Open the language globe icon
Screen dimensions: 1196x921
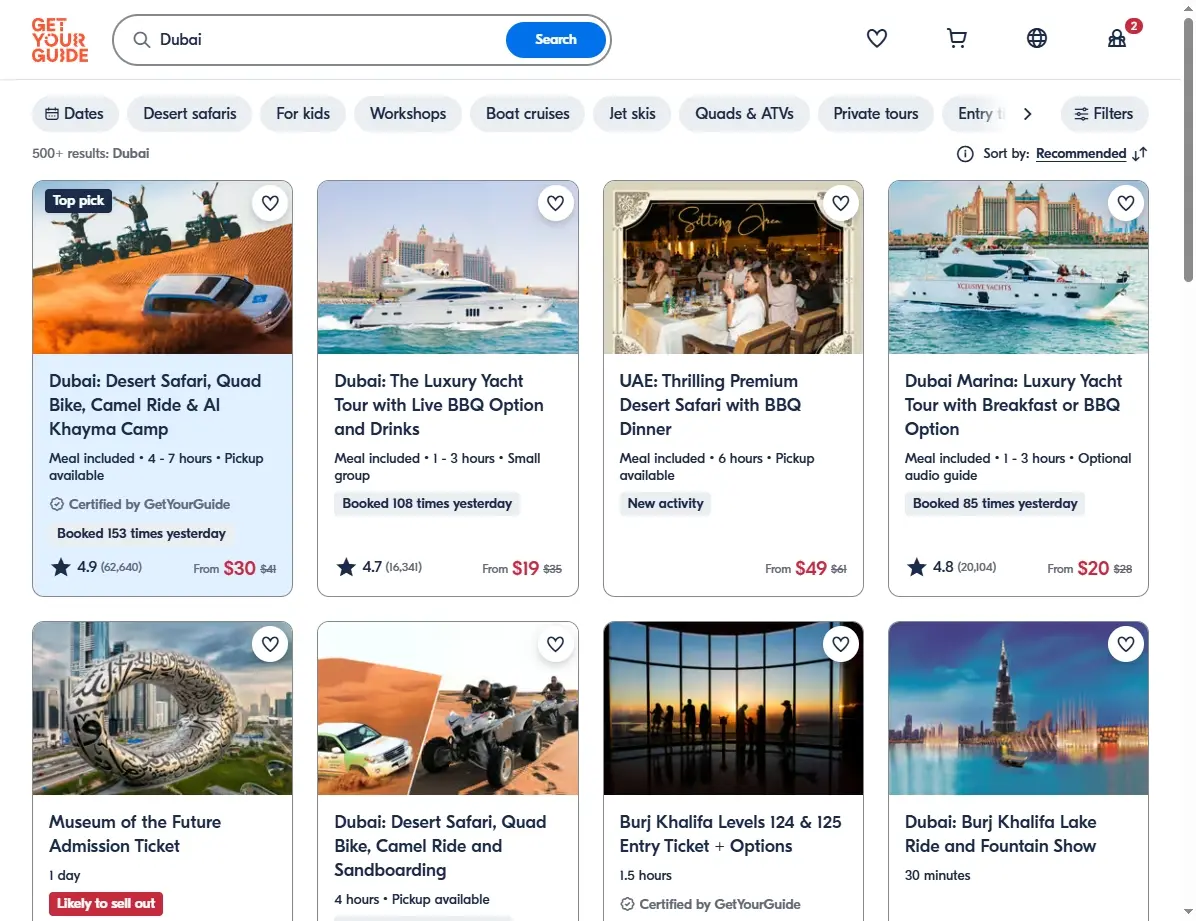tap(1037, 38)
